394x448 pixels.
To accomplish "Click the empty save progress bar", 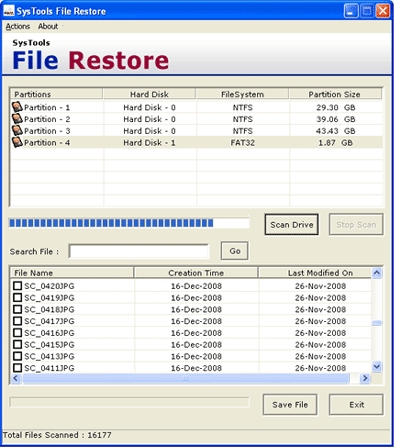I will point(129,402).
